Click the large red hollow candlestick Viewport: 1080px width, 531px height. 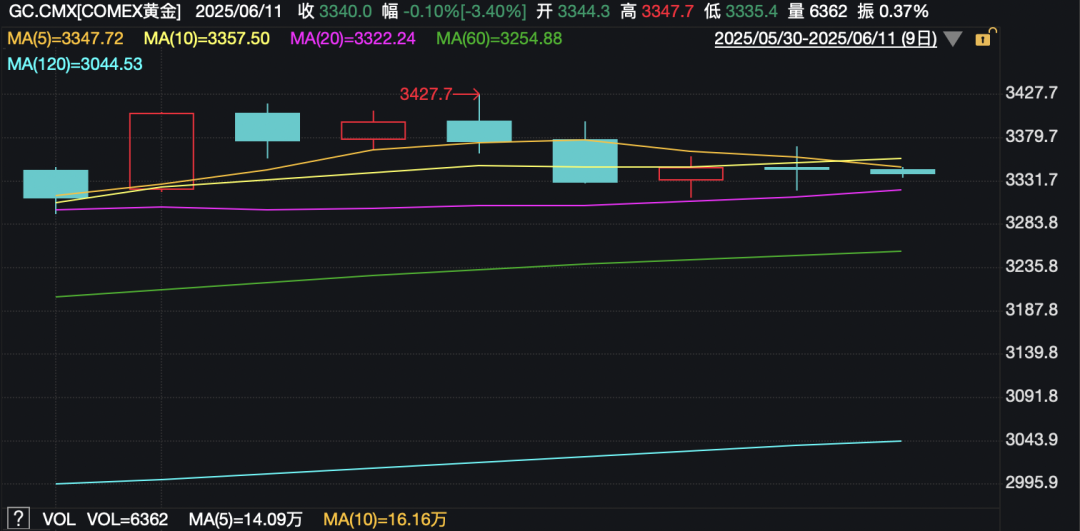tap(161, 150)
